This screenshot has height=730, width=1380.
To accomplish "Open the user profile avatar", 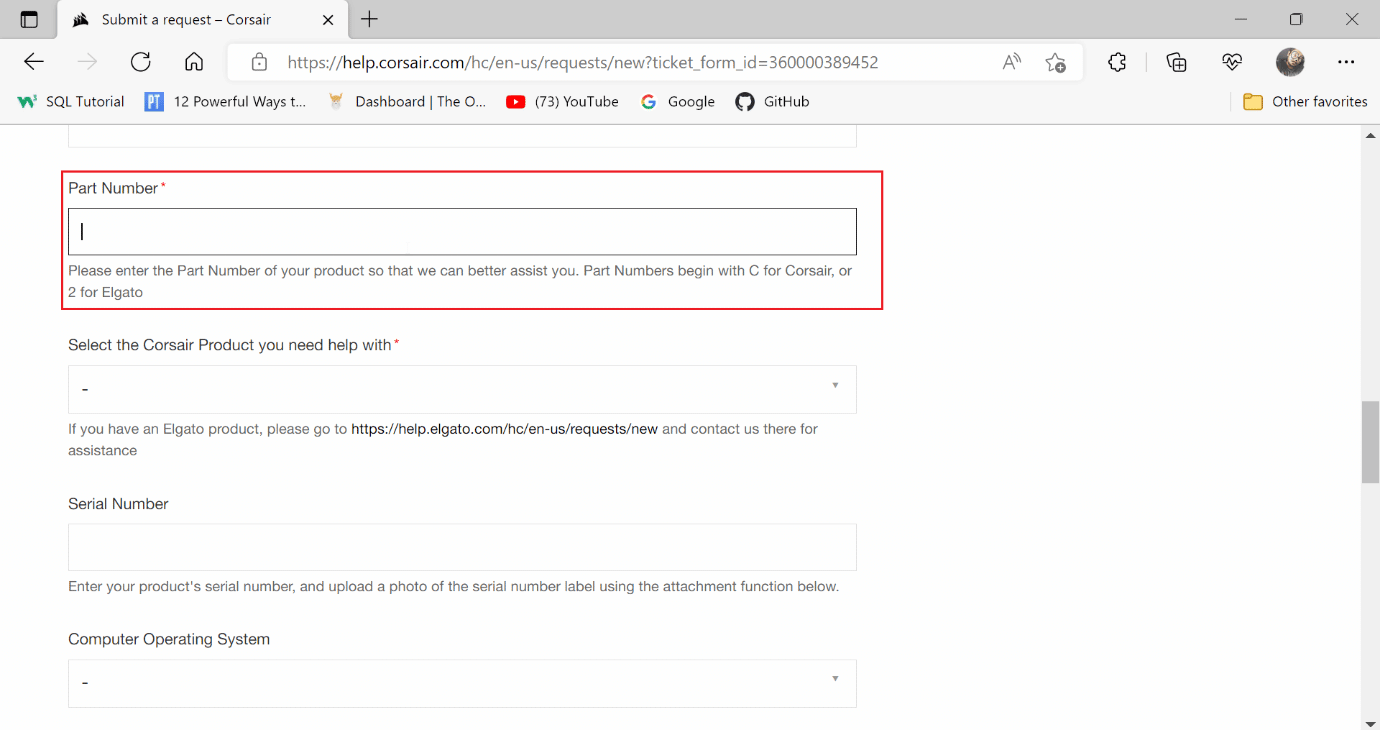I will coord(1290,62).
